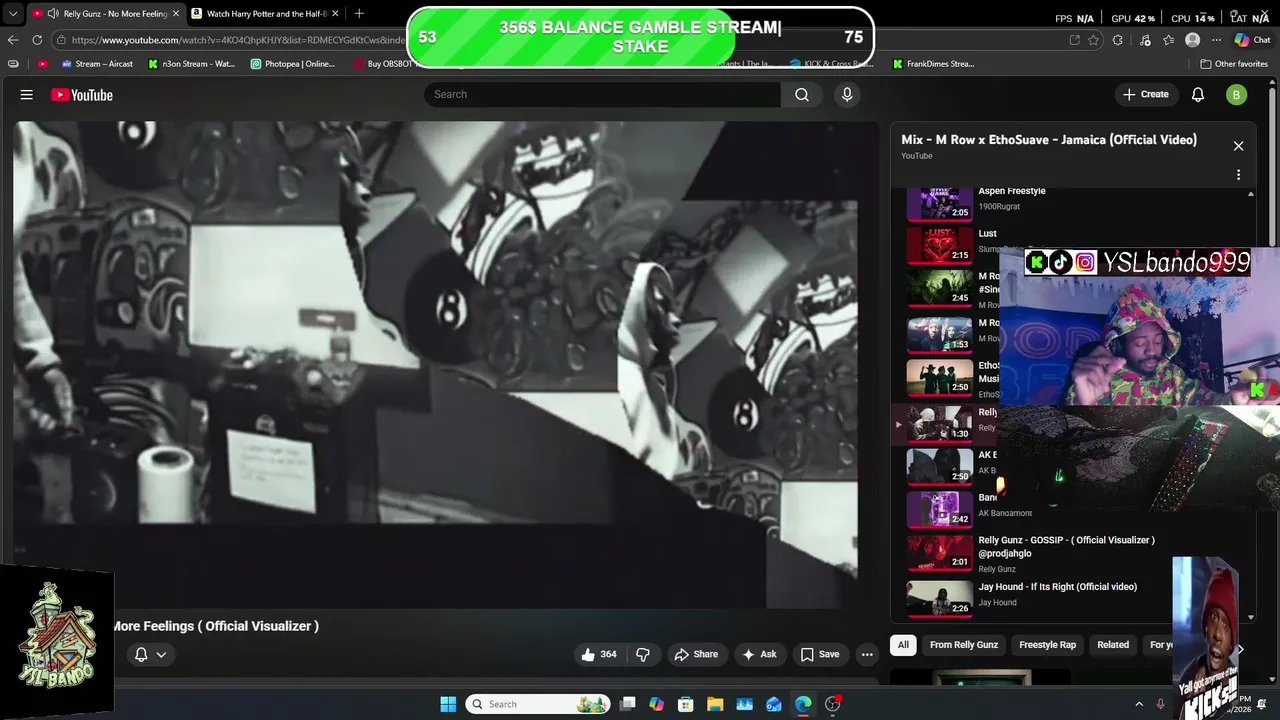
Task: Open the YouTube hamburger guide menu
Action: (x=27, y=95)
